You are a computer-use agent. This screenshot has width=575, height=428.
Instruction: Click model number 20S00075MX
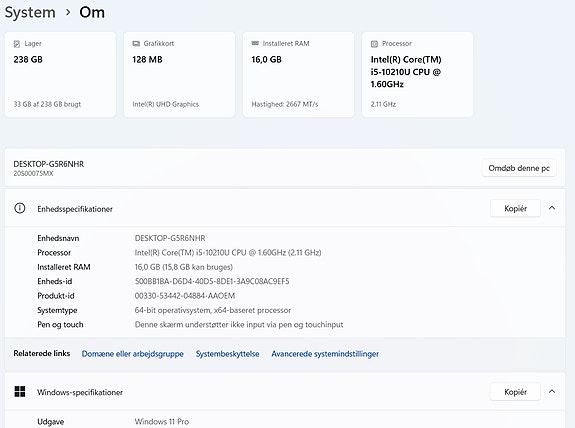[33, 173]
